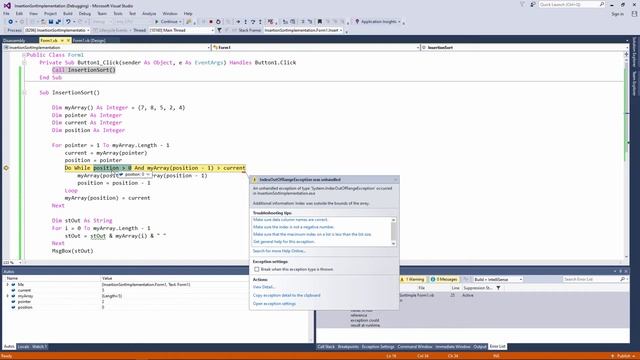Click 'Search for more Help Online' link

[279, 251]
